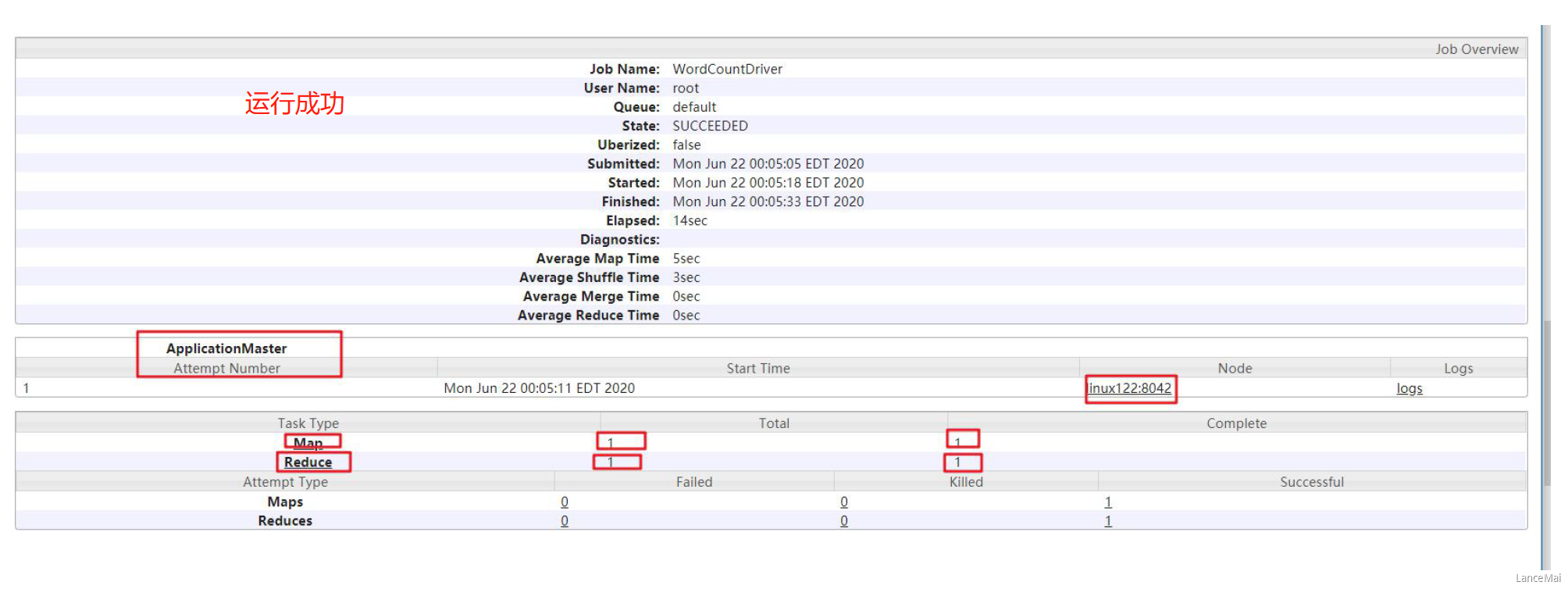The width and height of the screenshot is (1568, 589).
Task: Click the Killed column header
Action: pos(966,481)
